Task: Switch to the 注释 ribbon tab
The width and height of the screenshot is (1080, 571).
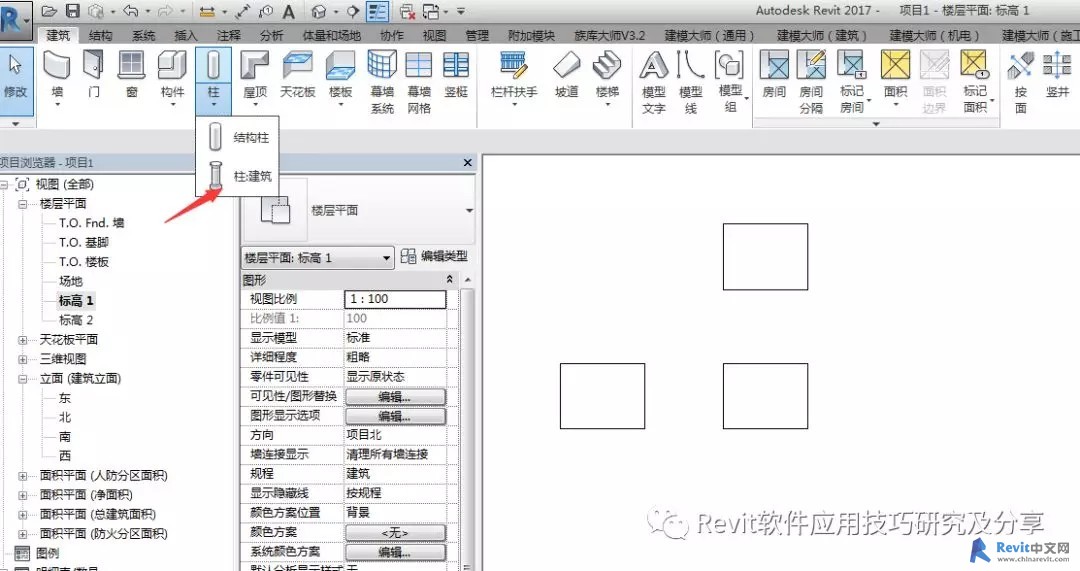Action: 229,35
